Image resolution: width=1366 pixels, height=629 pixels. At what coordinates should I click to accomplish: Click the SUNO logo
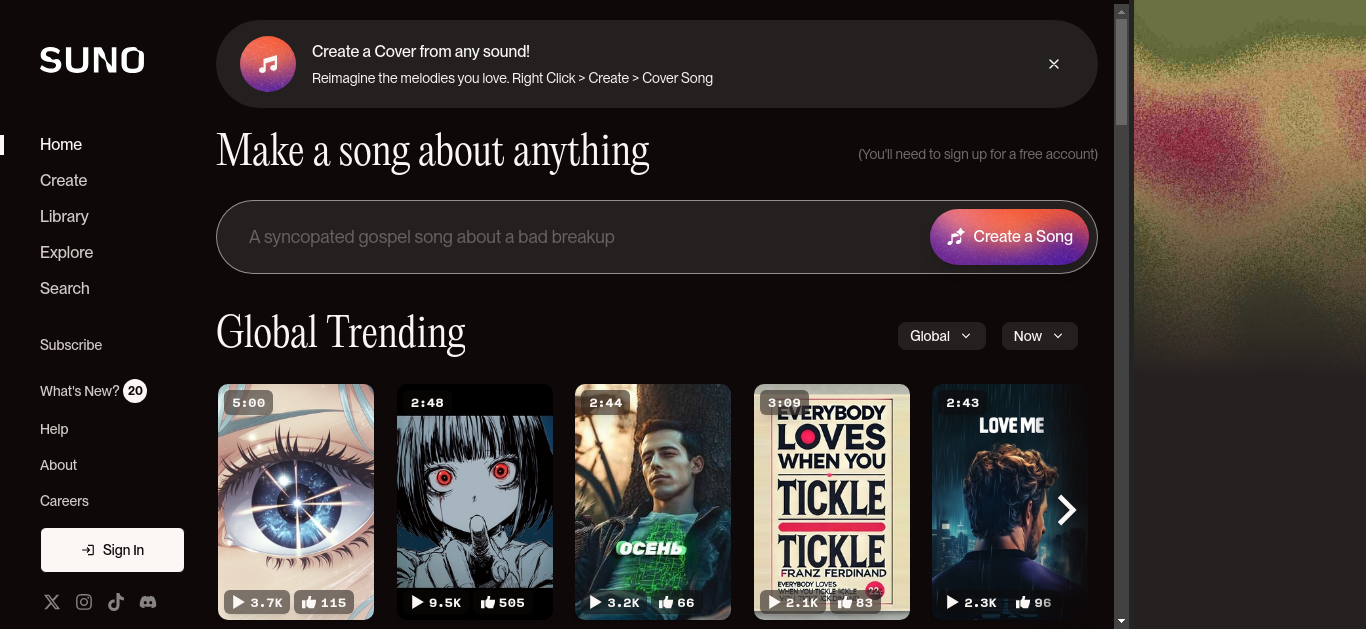click(92, 60)
